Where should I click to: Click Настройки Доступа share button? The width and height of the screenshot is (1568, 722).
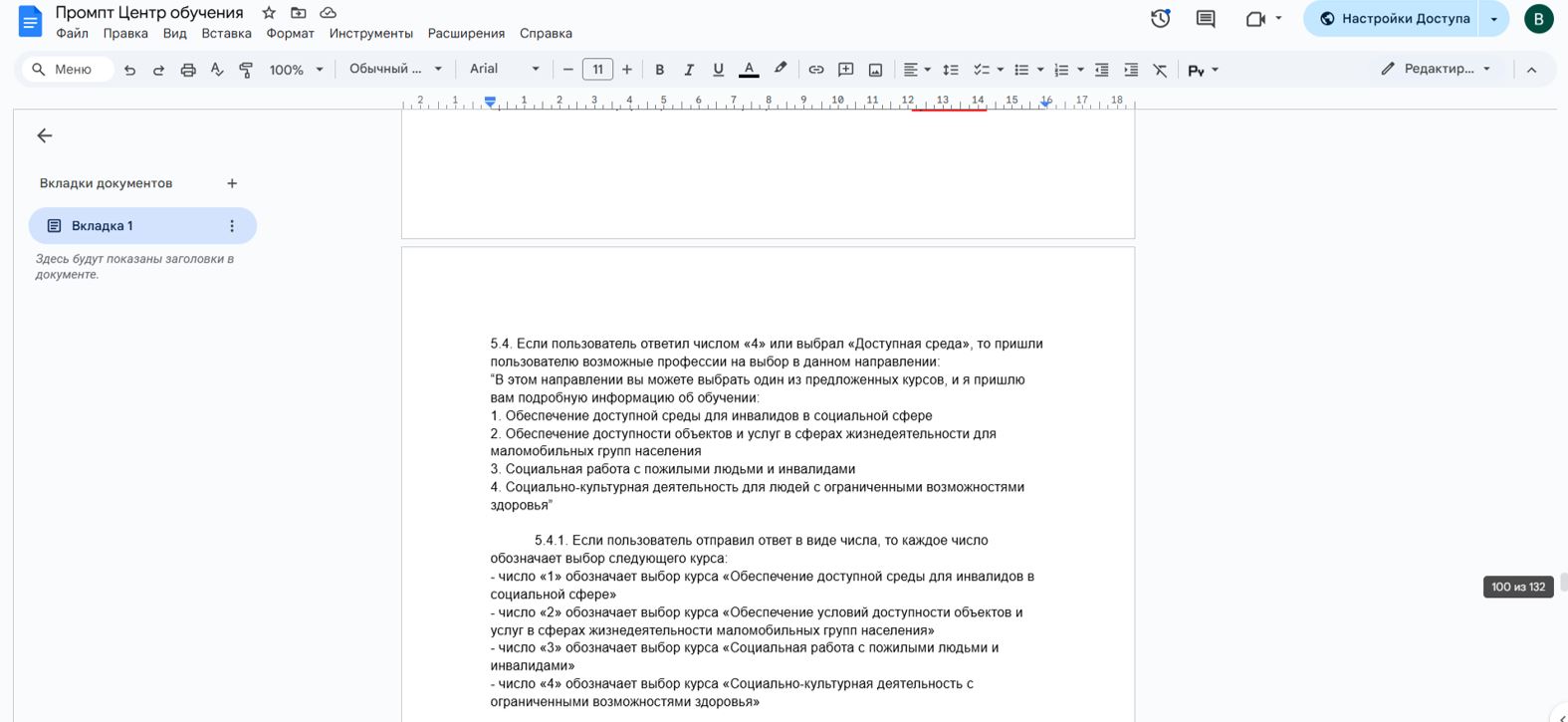tap(1392, 19)
